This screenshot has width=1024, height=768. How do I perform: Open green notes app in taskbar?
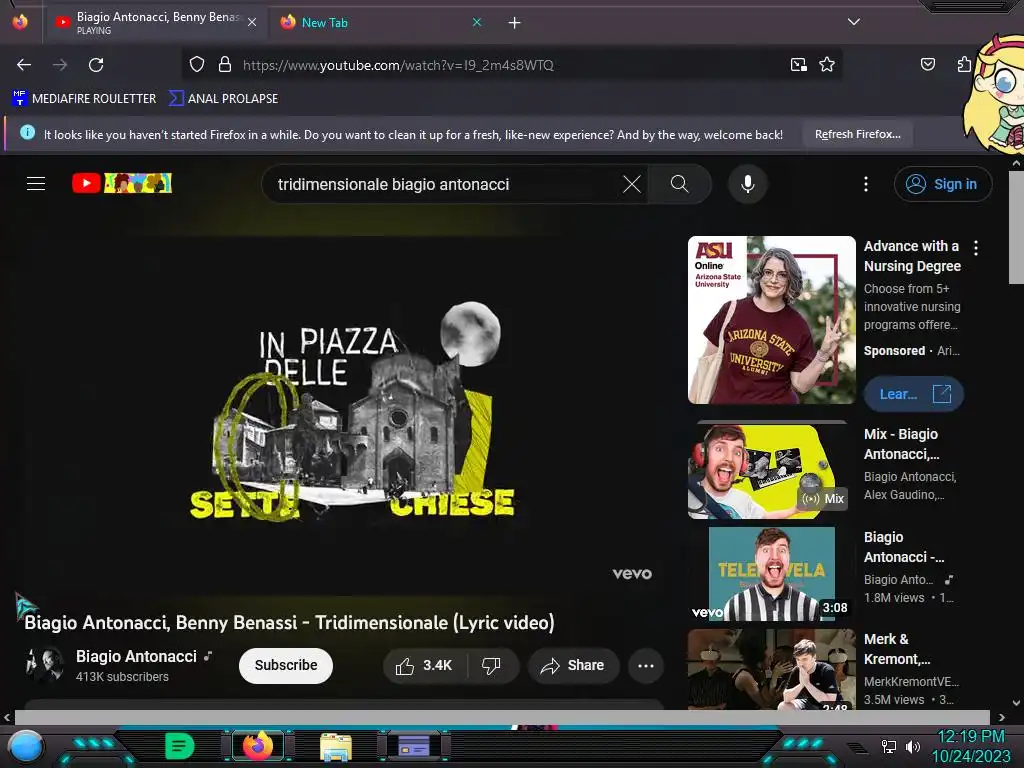click(x=179, y=746)
